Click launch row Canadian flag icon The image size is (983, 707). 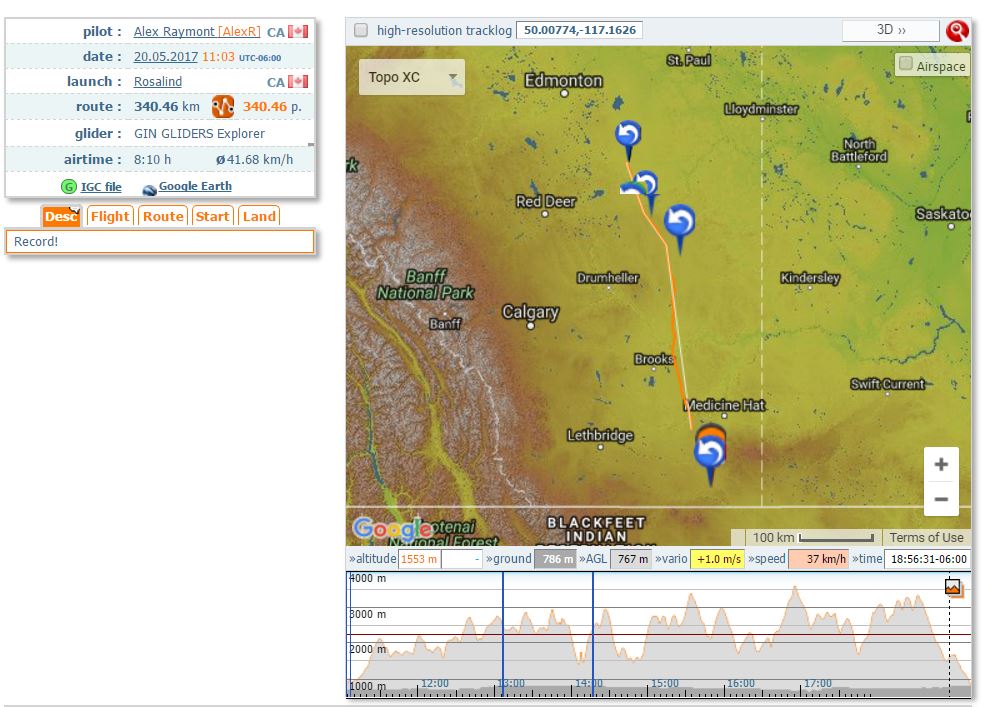tap(298, 81)
